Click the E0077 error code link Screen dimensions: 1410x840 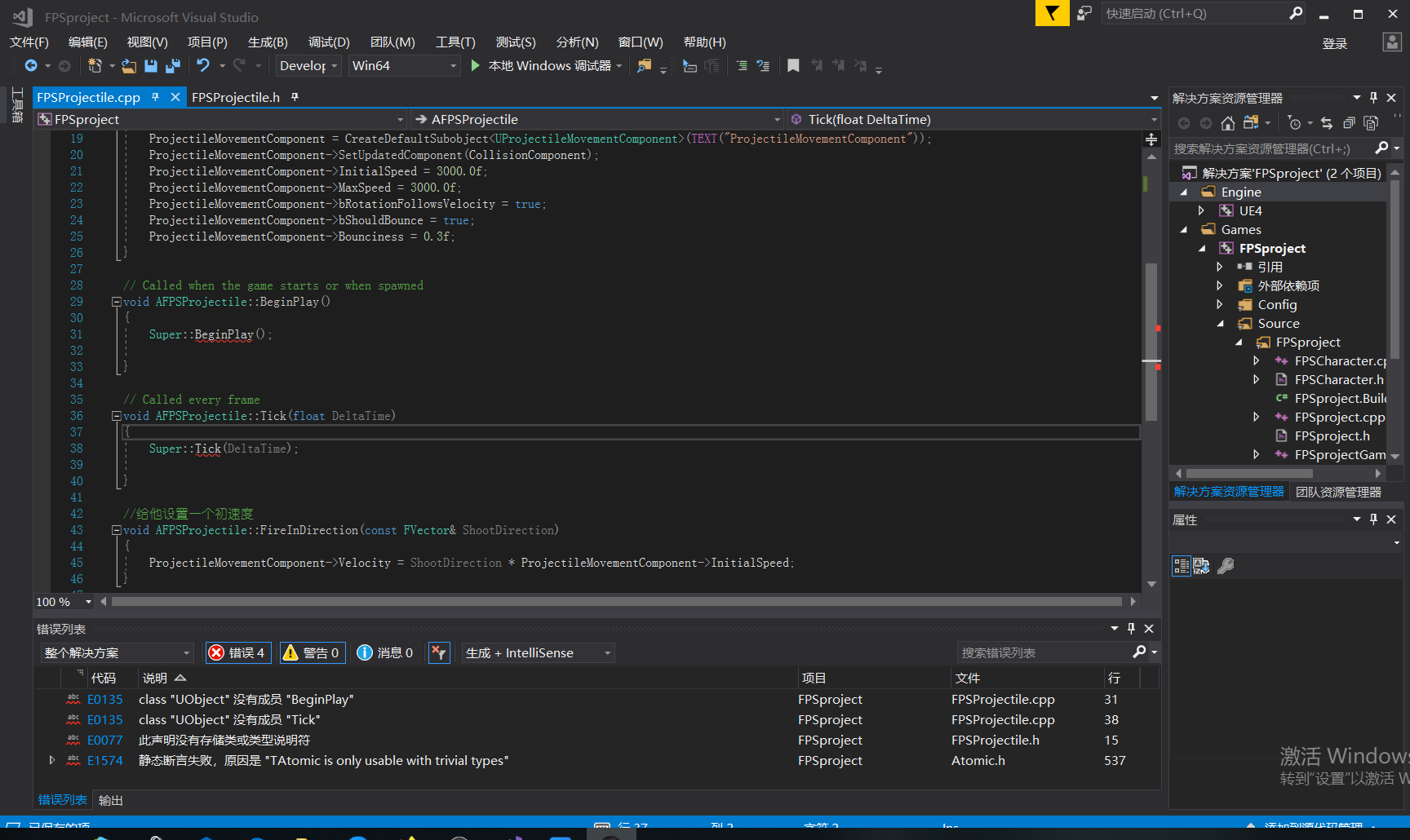pos(105,740)
